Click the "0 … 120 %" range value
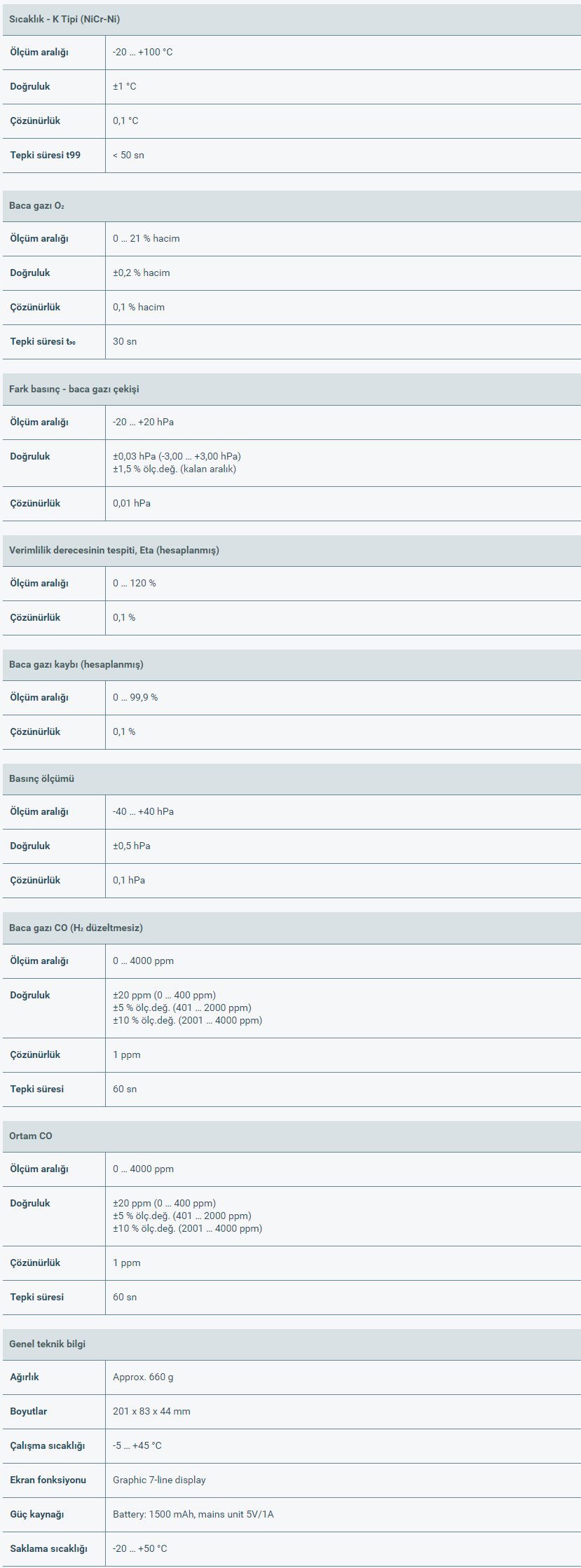 pos(134,584)
